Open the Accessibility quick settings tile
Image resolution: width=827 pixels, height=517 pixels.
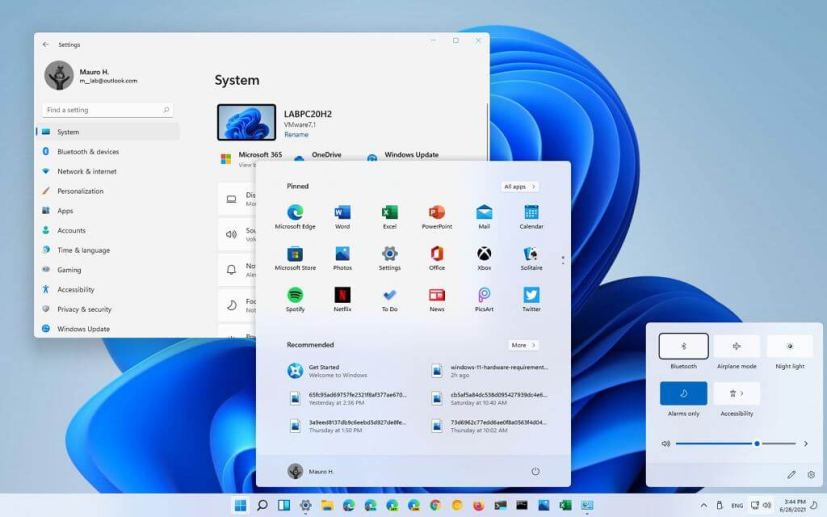(737, 394)
